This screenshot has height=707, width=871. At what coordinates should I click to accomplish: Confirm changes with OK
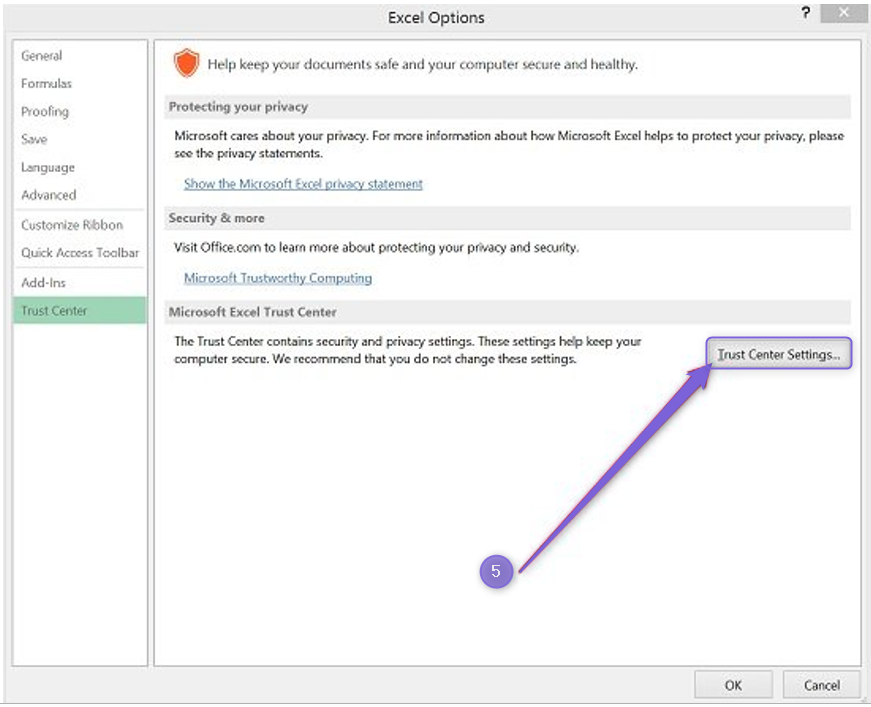(x=733, y=685)
